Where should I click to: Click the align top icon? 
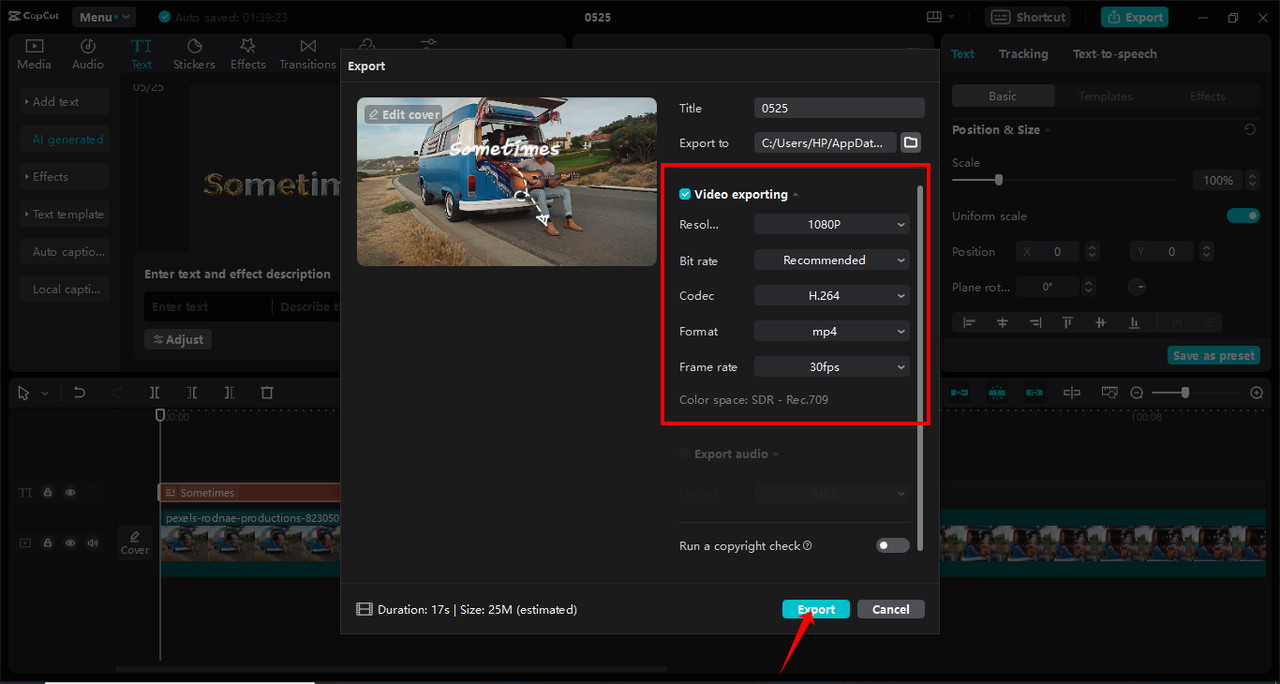1068,322
